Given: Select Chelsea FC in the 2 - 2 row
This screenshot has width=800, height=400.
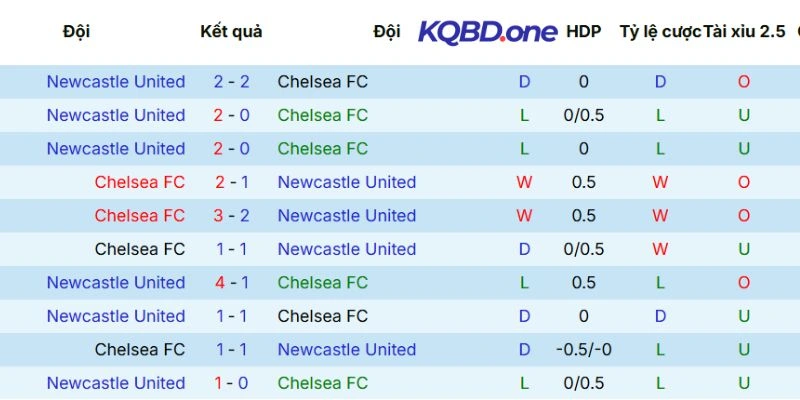Looking at the screenshot, I should (x=322, y=82).
